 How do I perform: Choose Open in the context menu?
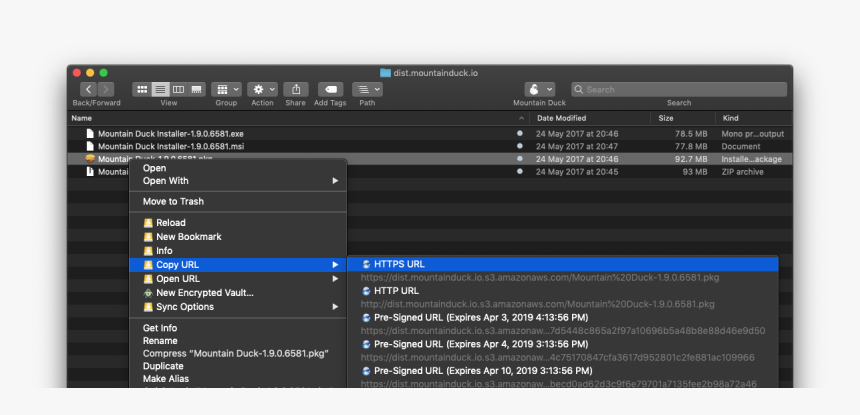(x=237, y=168)
